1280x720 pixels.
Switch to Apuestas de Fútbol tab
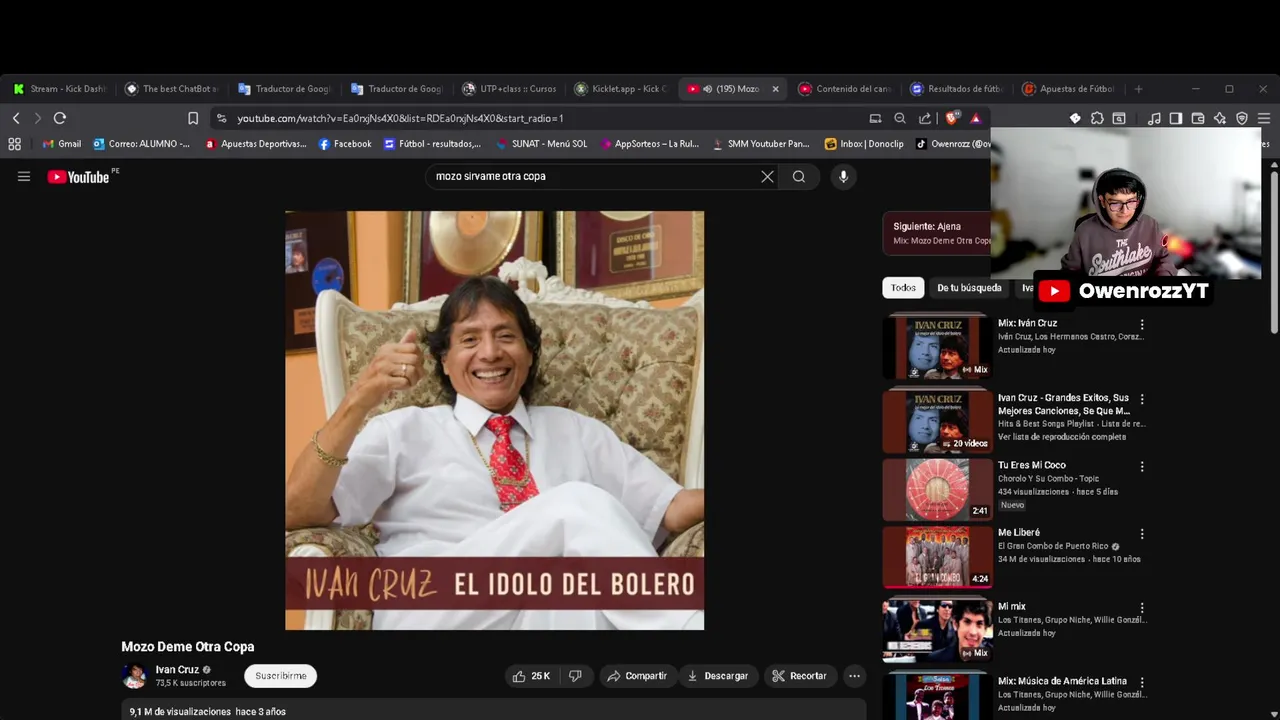coord(1069,89)
